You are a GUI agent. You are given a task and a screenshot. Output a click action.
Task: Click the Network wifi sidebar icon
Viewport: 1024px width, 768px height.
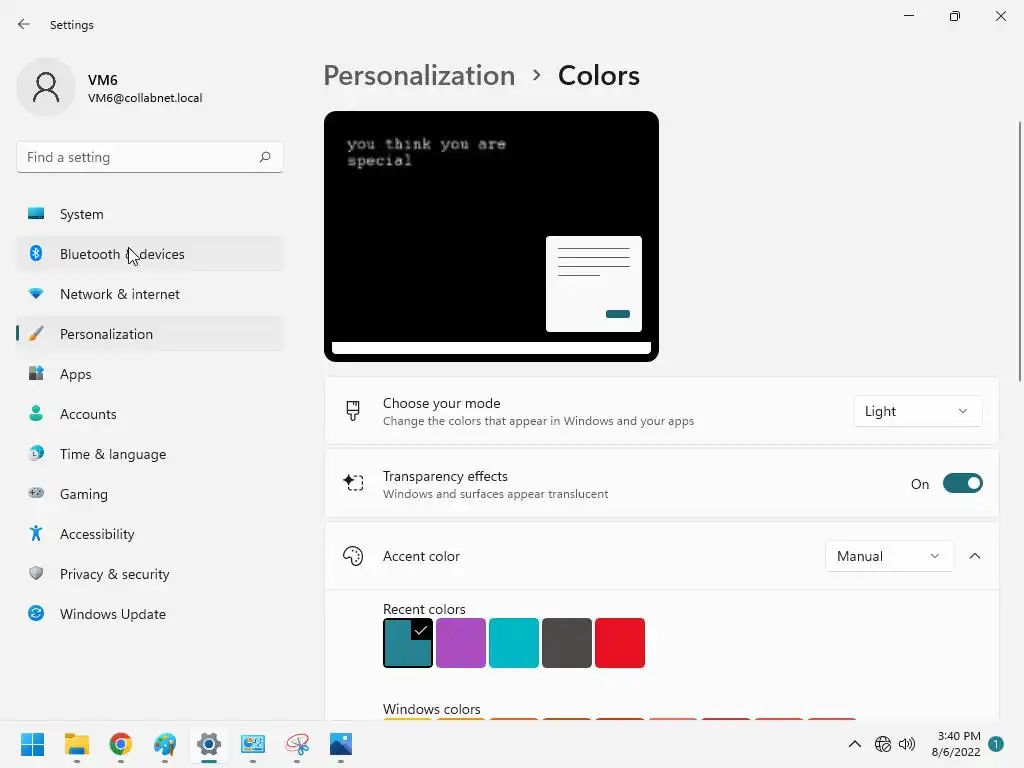pyautogui.click(x=36, y=294)
